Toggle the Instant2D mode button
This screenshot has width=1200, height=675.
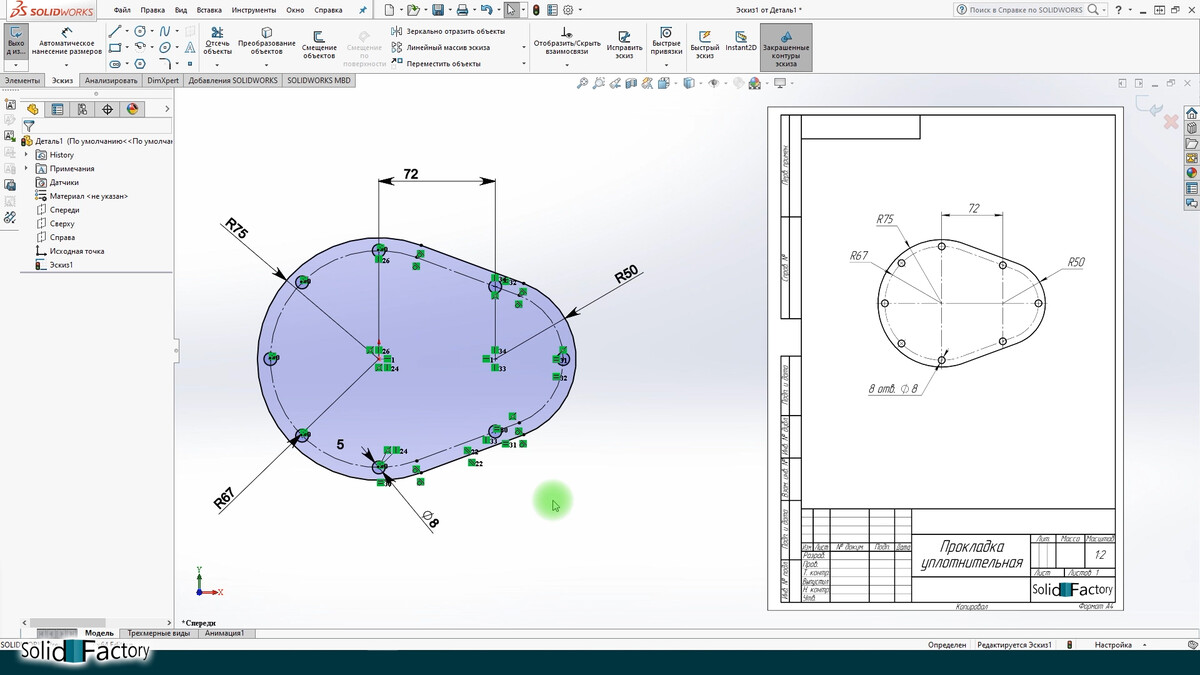pos(740,41)
